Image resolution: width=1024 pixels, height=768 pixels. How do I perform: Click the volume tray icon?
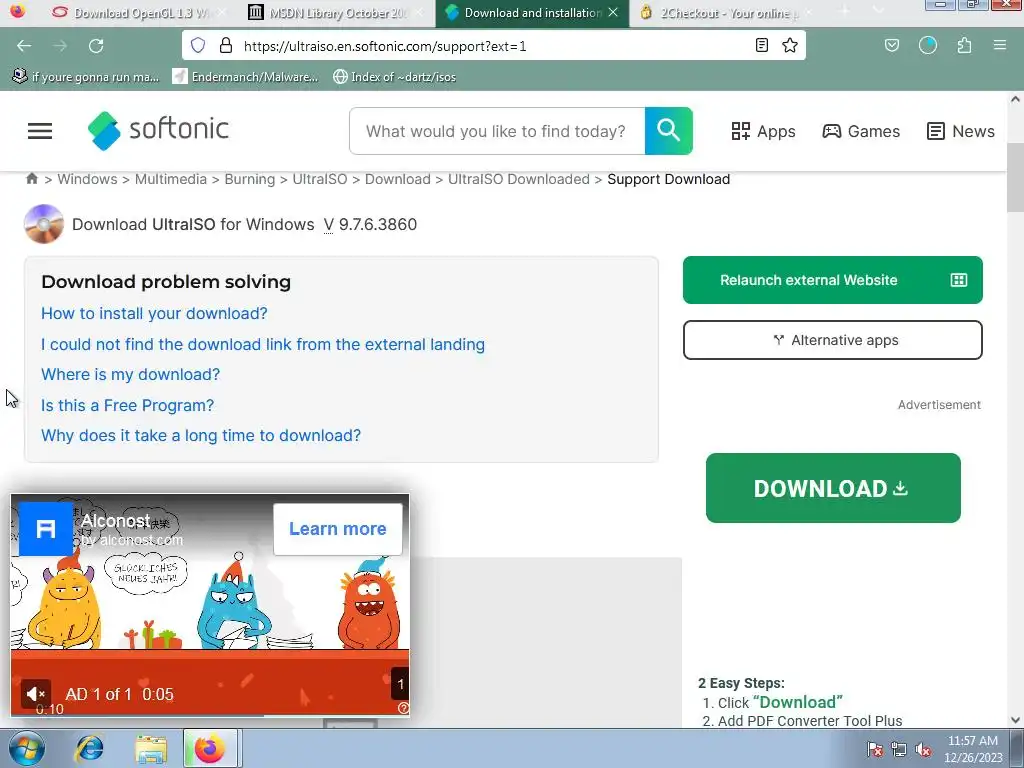923,749
